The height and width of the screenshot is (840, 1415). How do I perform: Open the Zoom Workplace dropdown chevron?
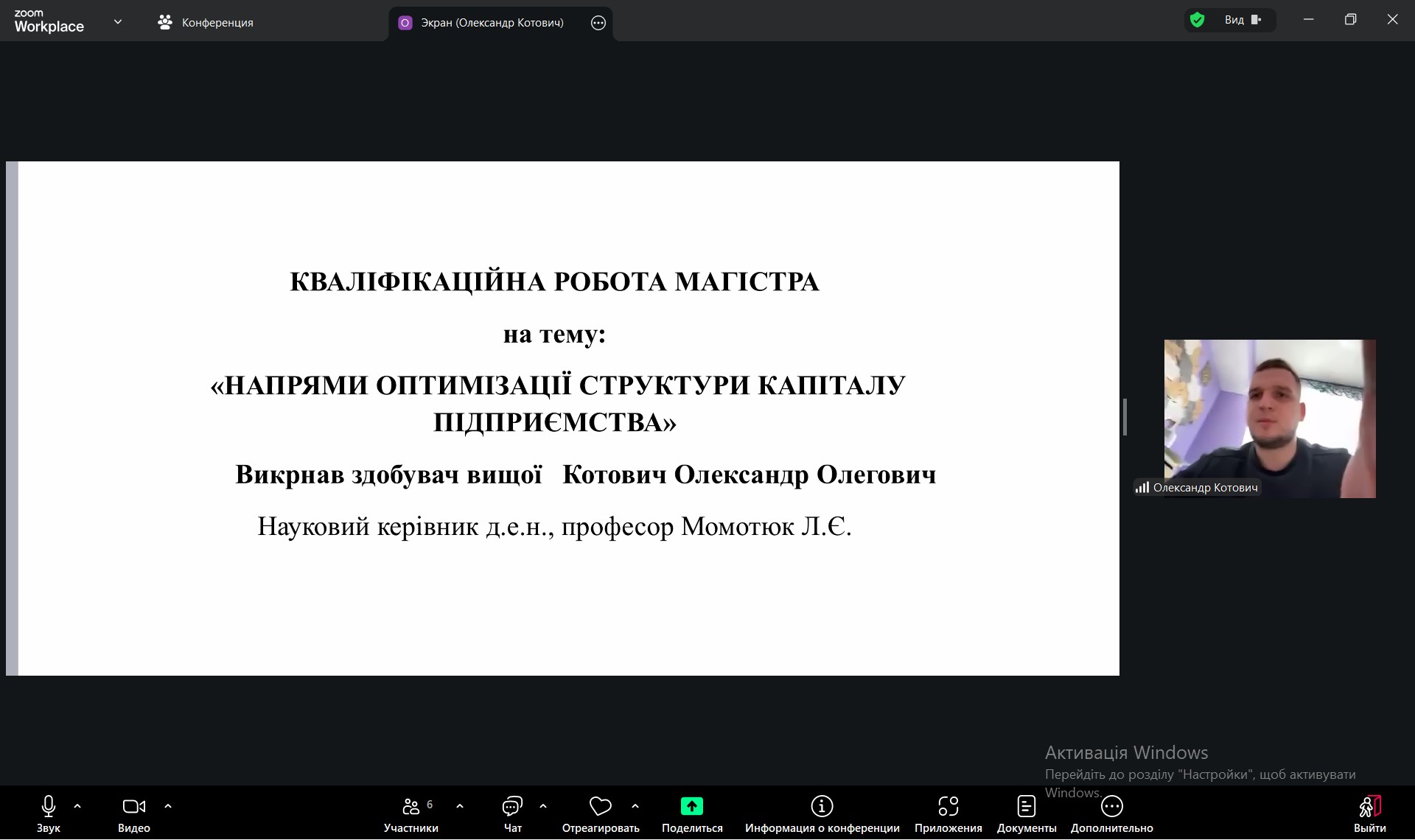click(x=118, y=22)
